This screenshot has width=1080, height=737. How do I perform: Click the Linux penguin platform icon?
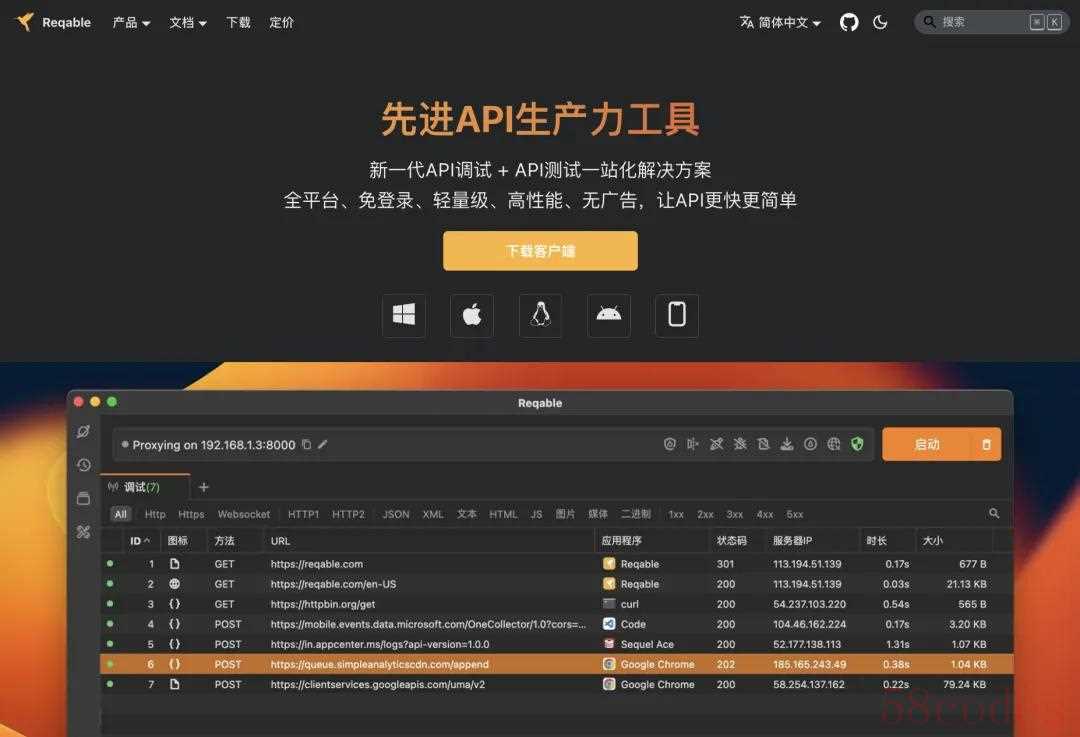point(540,315)
